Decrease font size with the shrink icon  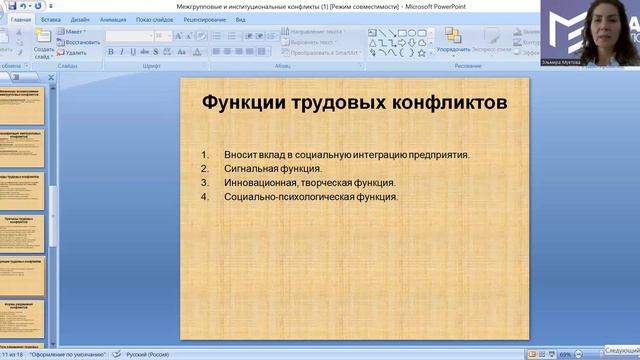(189, 36)
